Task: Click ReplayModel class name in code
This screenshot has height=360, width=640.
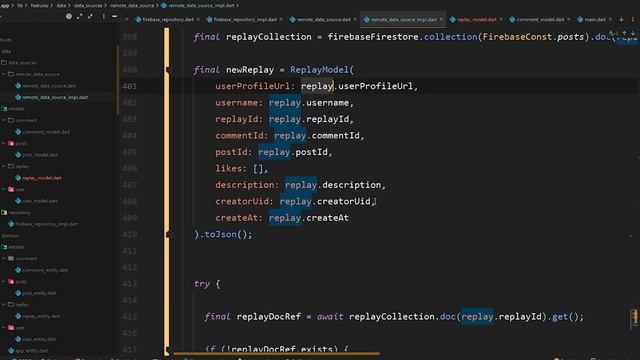Action: pos(320,70)
